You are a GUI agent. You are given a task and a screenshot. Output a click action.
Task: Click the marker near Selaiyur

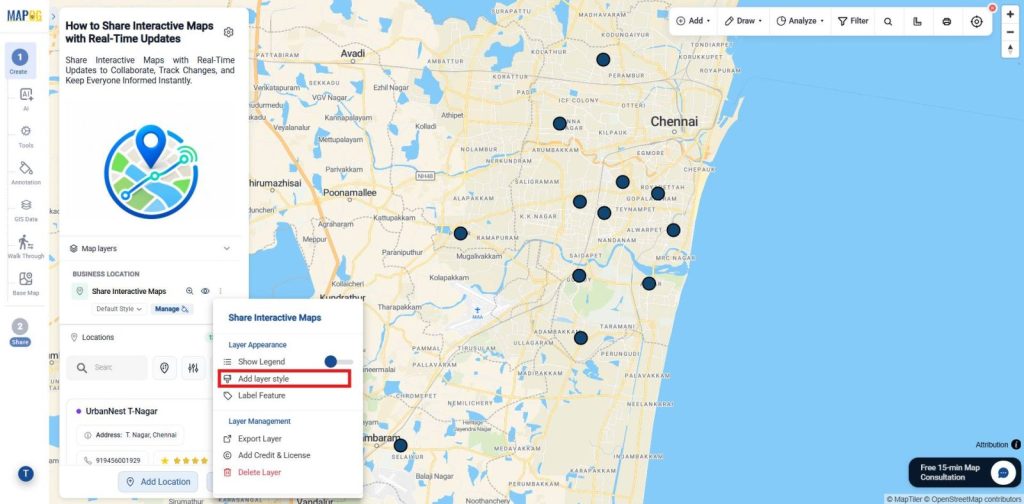(400, 445)
